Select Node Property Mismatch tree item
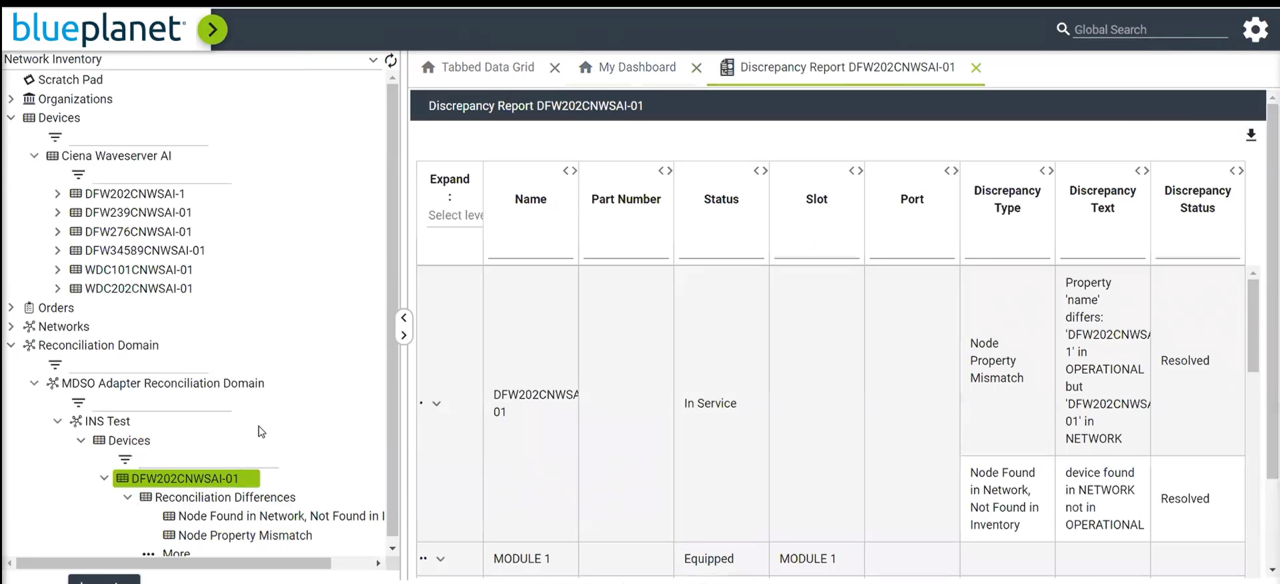The width and height of the screenshot is (1280, 584). [245, 536]
